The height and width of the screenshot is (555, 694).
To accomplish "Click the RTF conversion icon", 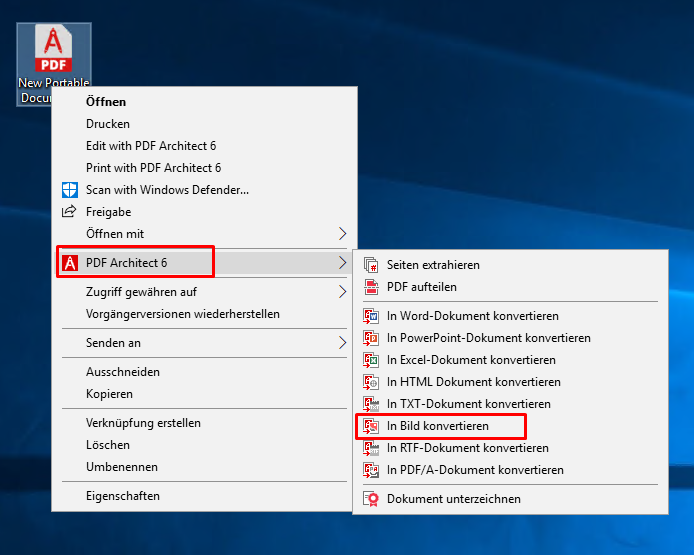I will [x=371, y=448].
